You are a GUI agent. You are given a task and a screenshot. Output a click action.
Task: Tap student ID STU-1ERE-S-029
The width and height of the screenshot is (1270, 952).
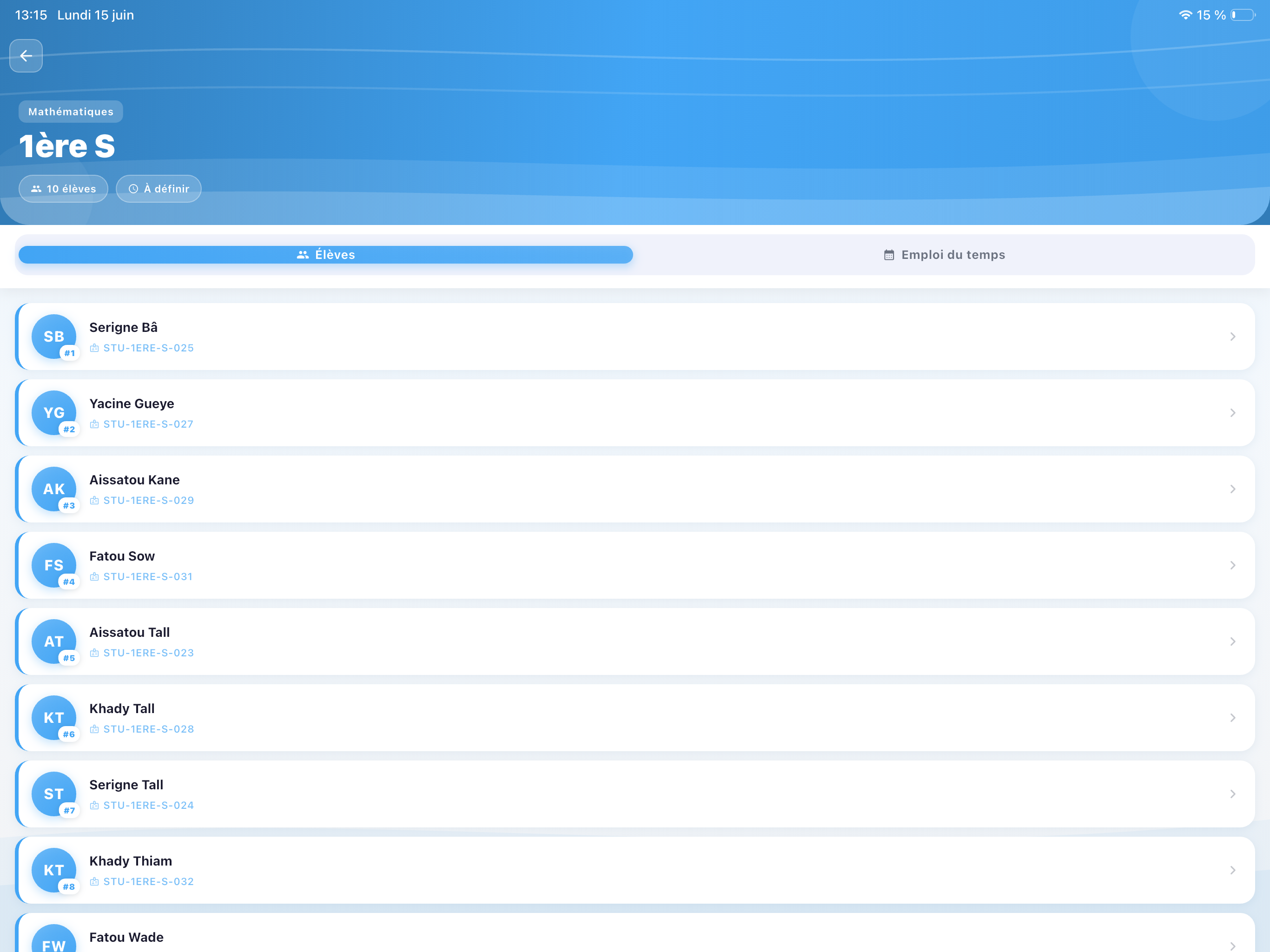[149, 501]
